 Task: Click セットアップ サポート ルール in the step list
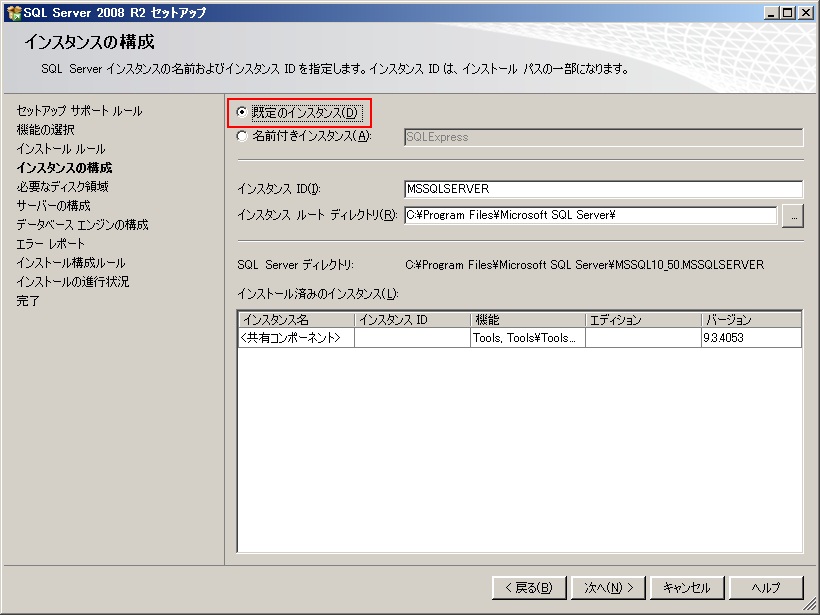[79, 111]
